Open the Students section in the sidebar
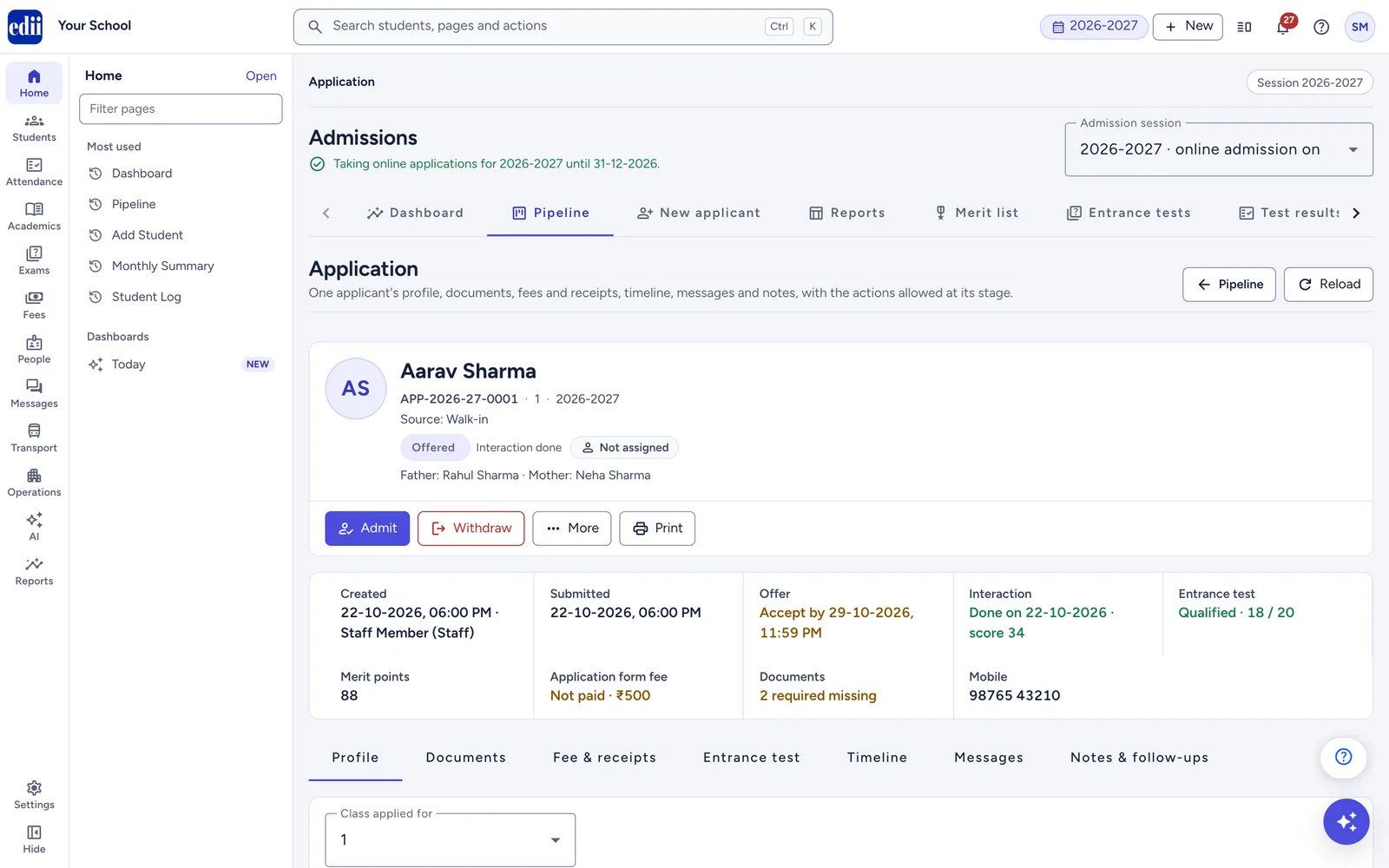This screenshot has width=1389, height=868. coord(34,128)
